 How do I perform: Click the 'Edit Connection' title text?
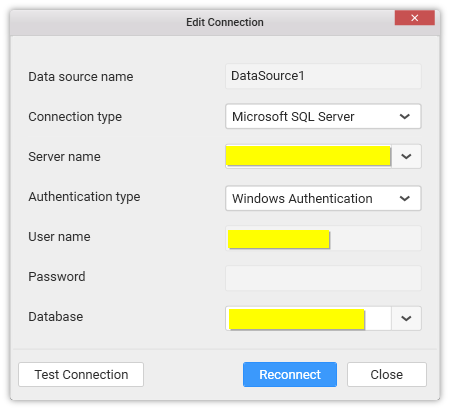click(225, 22)
